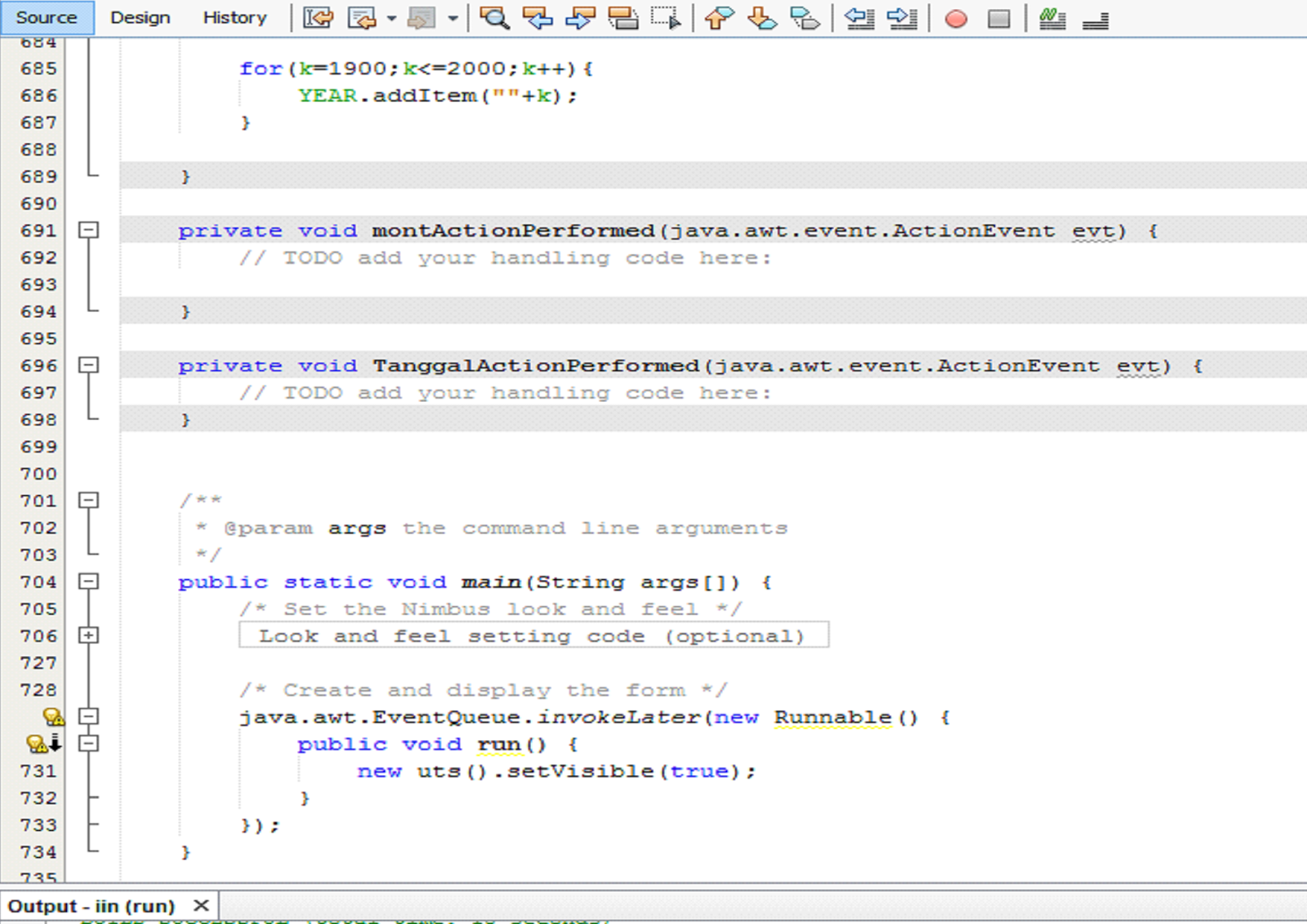Collapse the run() method fold
1307x924 pixels.
click(x=88, y=743)
